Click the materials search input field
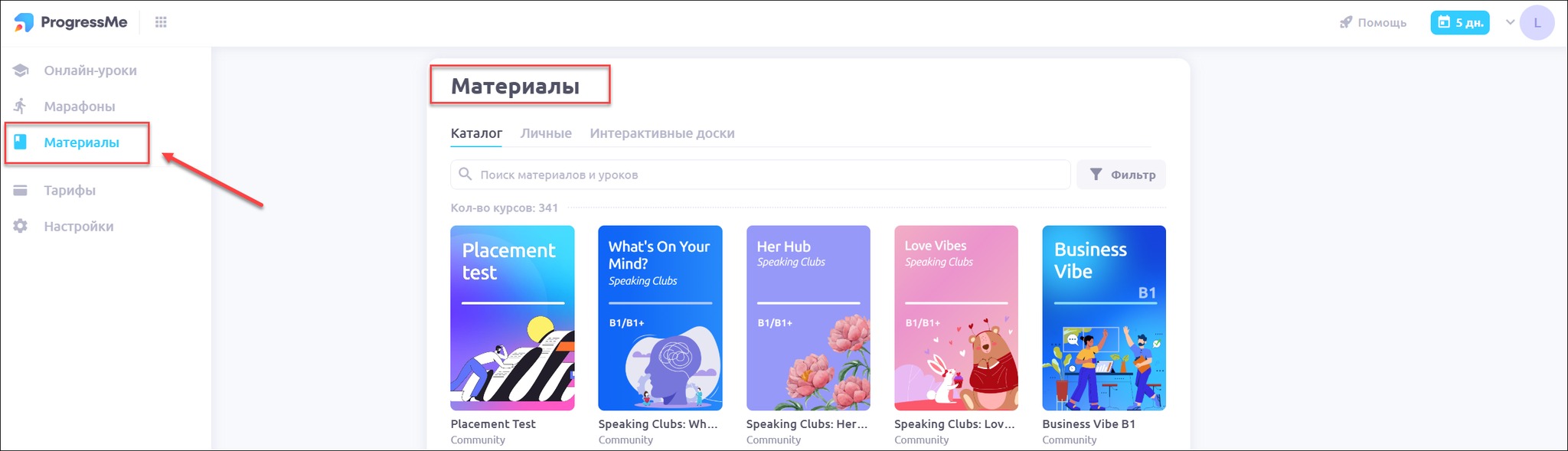Viewport: 1568px width, 451px height. click(766, 175)
